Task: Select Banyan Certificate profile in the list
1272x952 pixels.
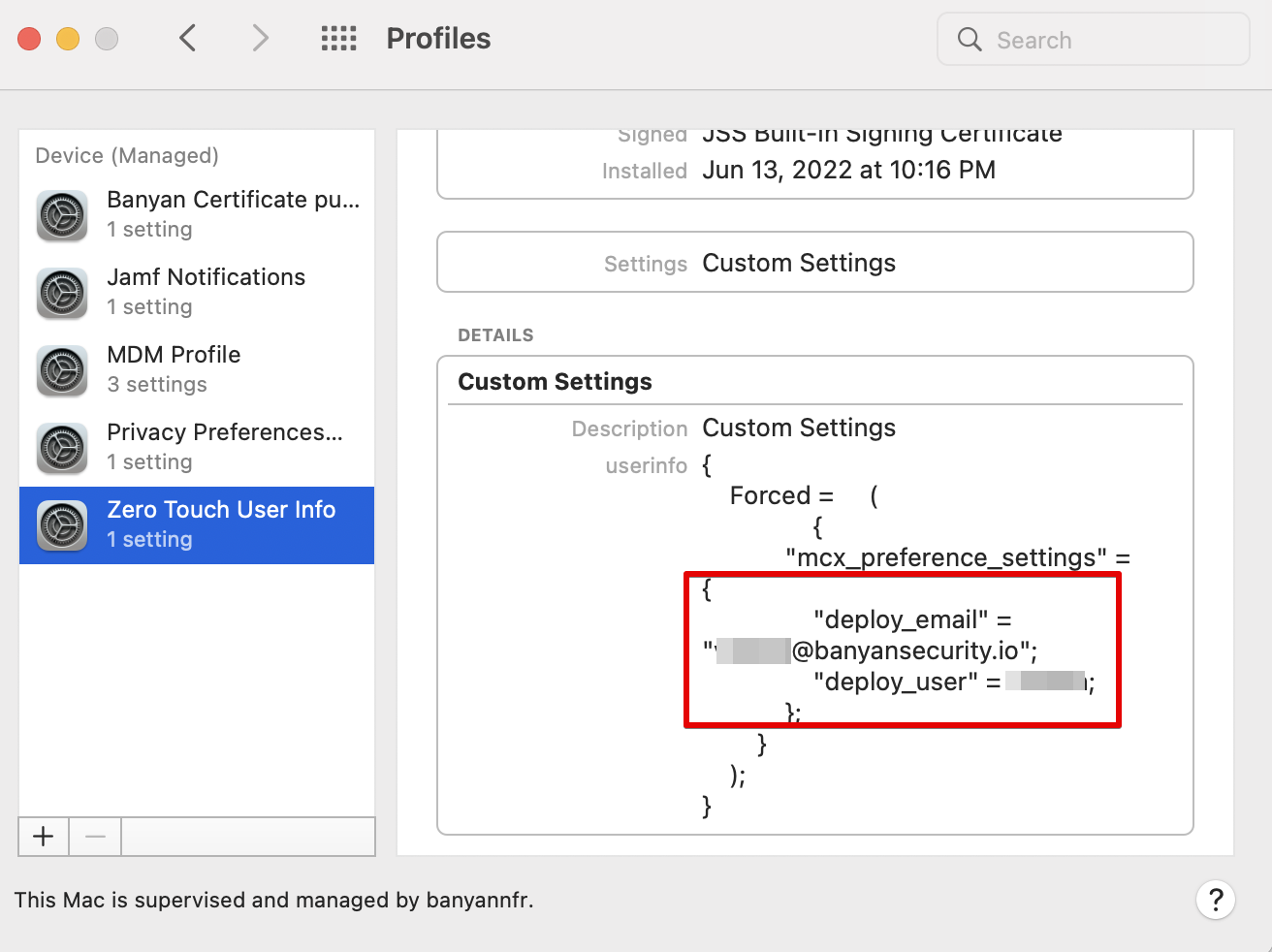Action: pos(233,214)
